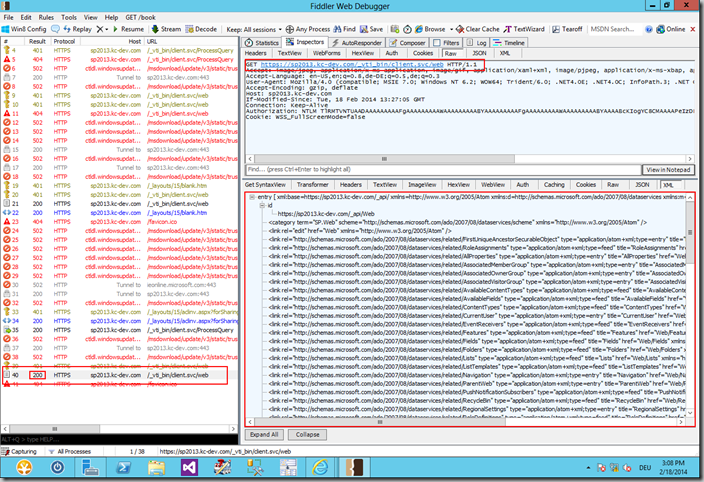
Task: Select session 35 ProcessQuery row
Action: (119, 330)
